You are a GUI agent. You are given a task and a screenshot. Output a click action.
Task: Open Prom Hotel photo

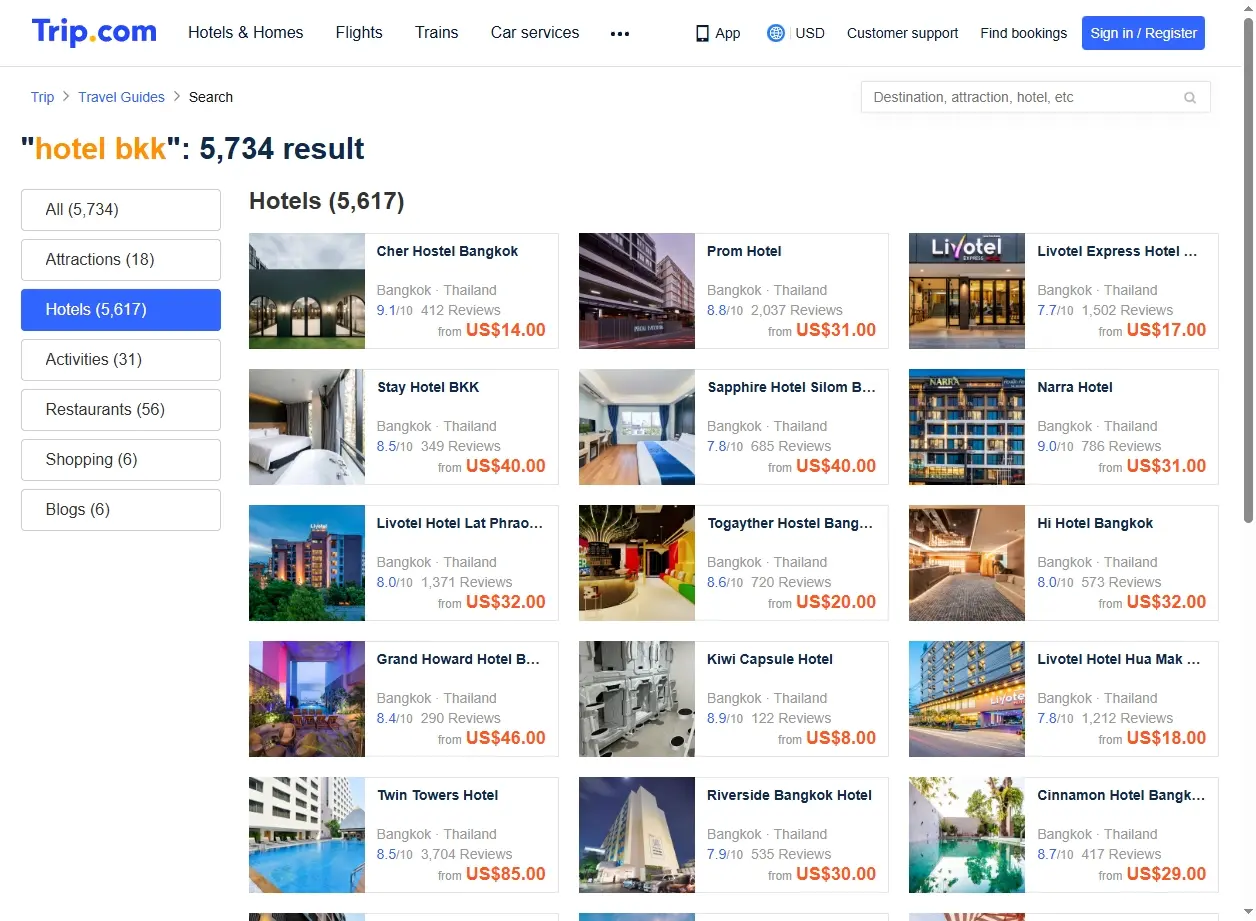[x=637, y=291]
